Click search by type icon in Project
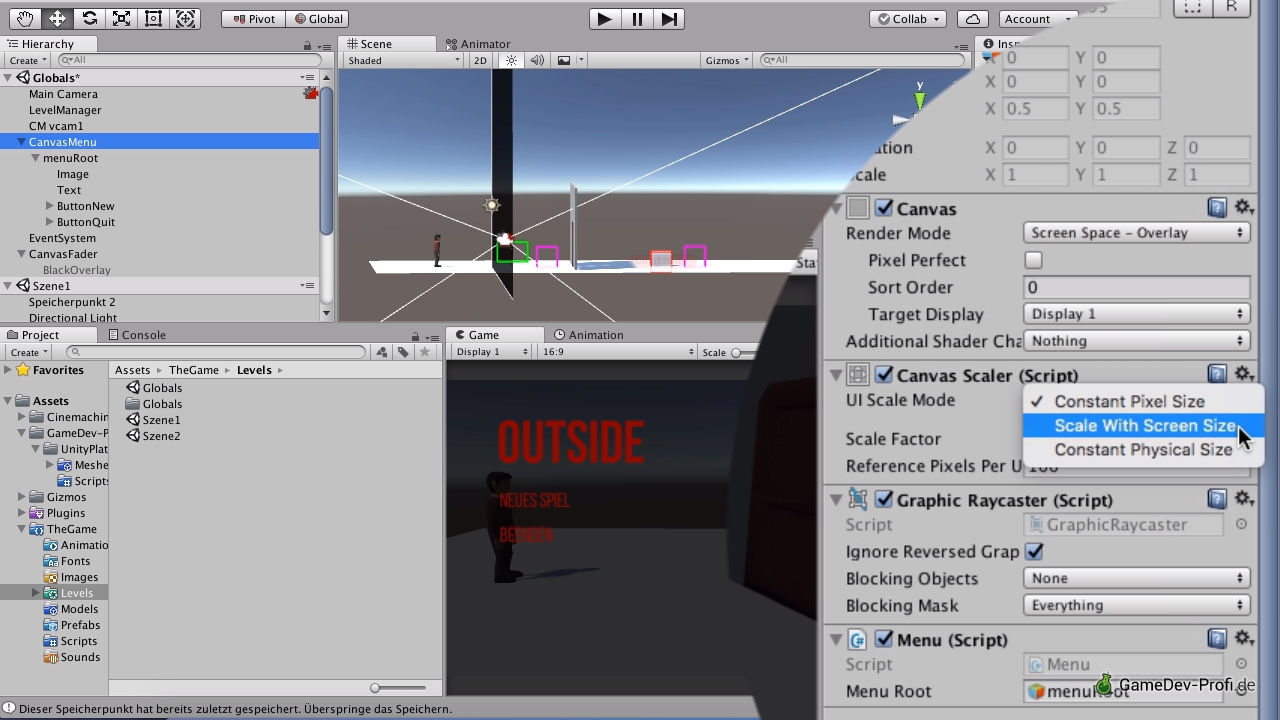This screenshot has height=720, width=1280. point(381,352)
